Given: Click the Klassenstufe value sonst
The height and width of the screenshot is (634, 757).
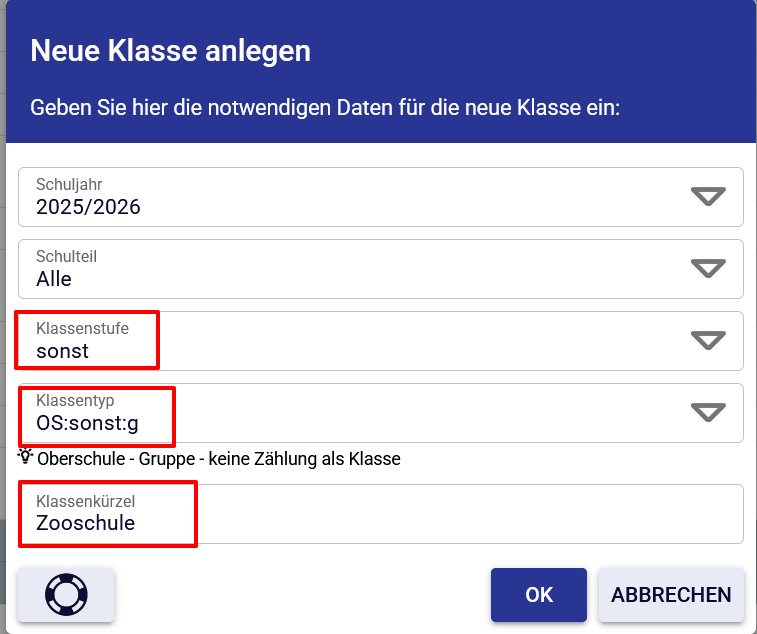Looking at the screenshot, I should [62, 351].
